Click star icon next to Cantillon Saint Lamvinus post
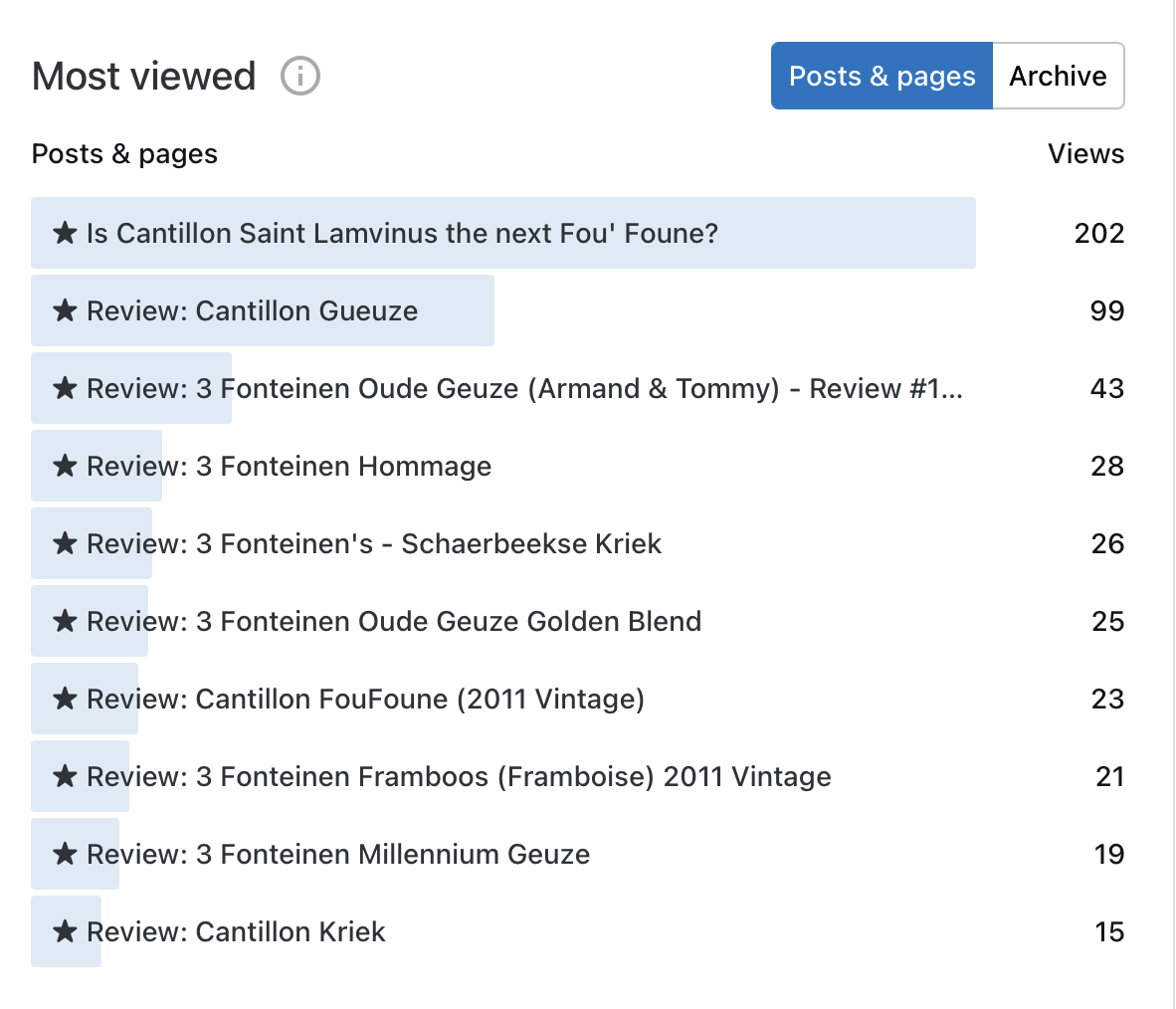This screenshot has width=1176, height=1009. (65, 233)
